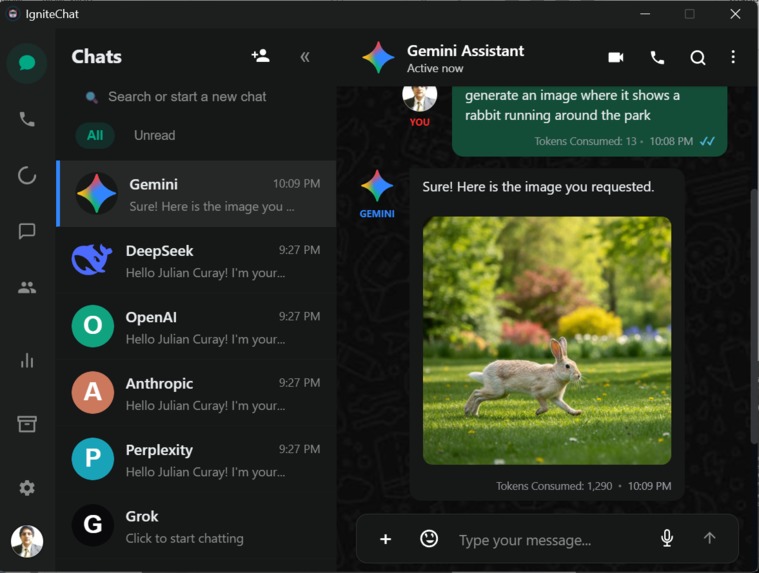The height and width of the screenshot is (573, 759).
Task: Open the Status circle icon in sidebar
Action: pos(27,175)
